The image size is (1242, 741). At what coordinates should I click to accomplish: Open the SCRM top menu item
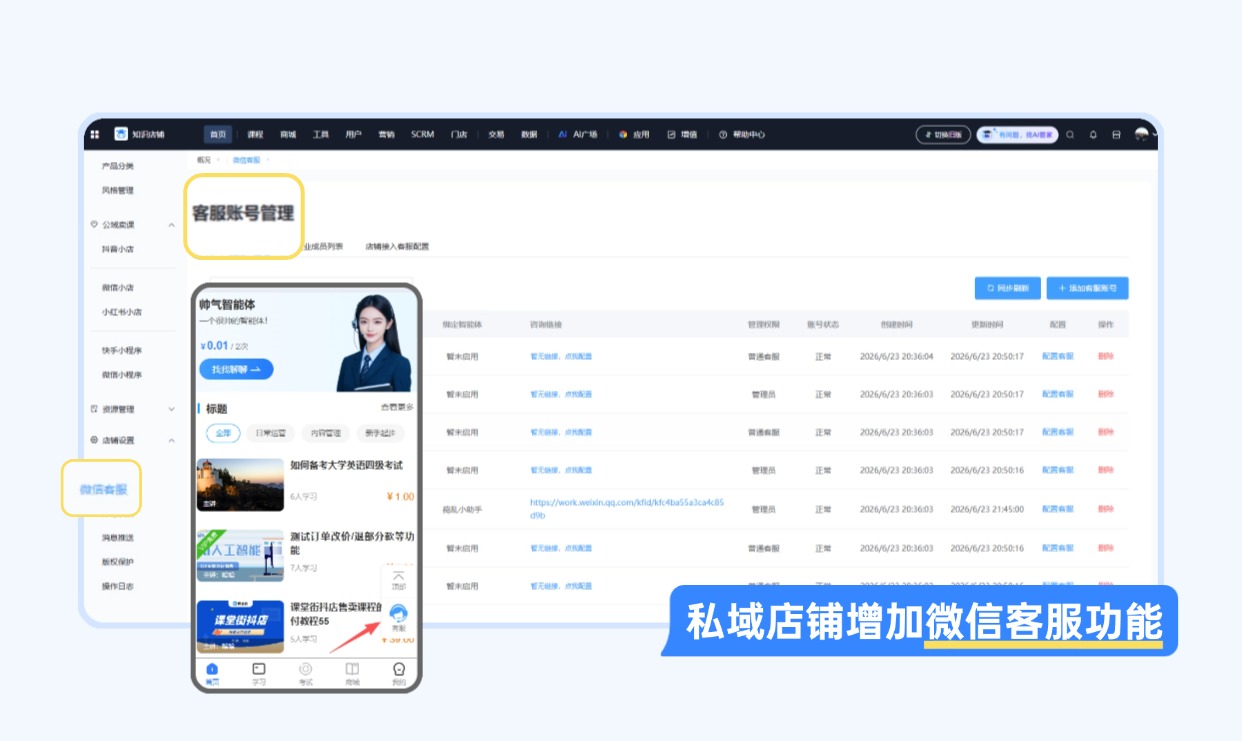[422, 134]
